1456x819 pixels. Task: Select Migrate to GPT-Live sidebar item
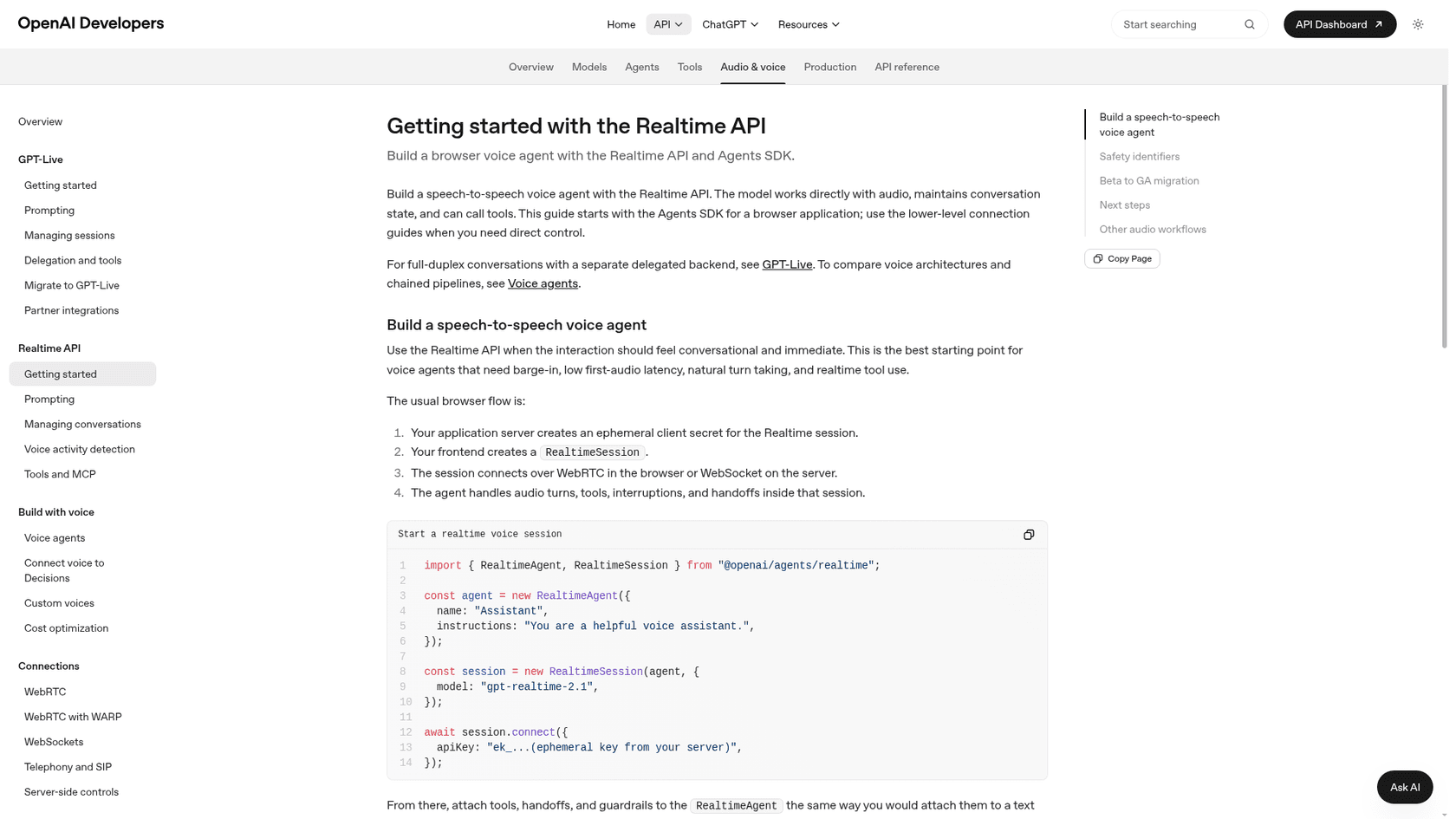[x=72, y=285]
